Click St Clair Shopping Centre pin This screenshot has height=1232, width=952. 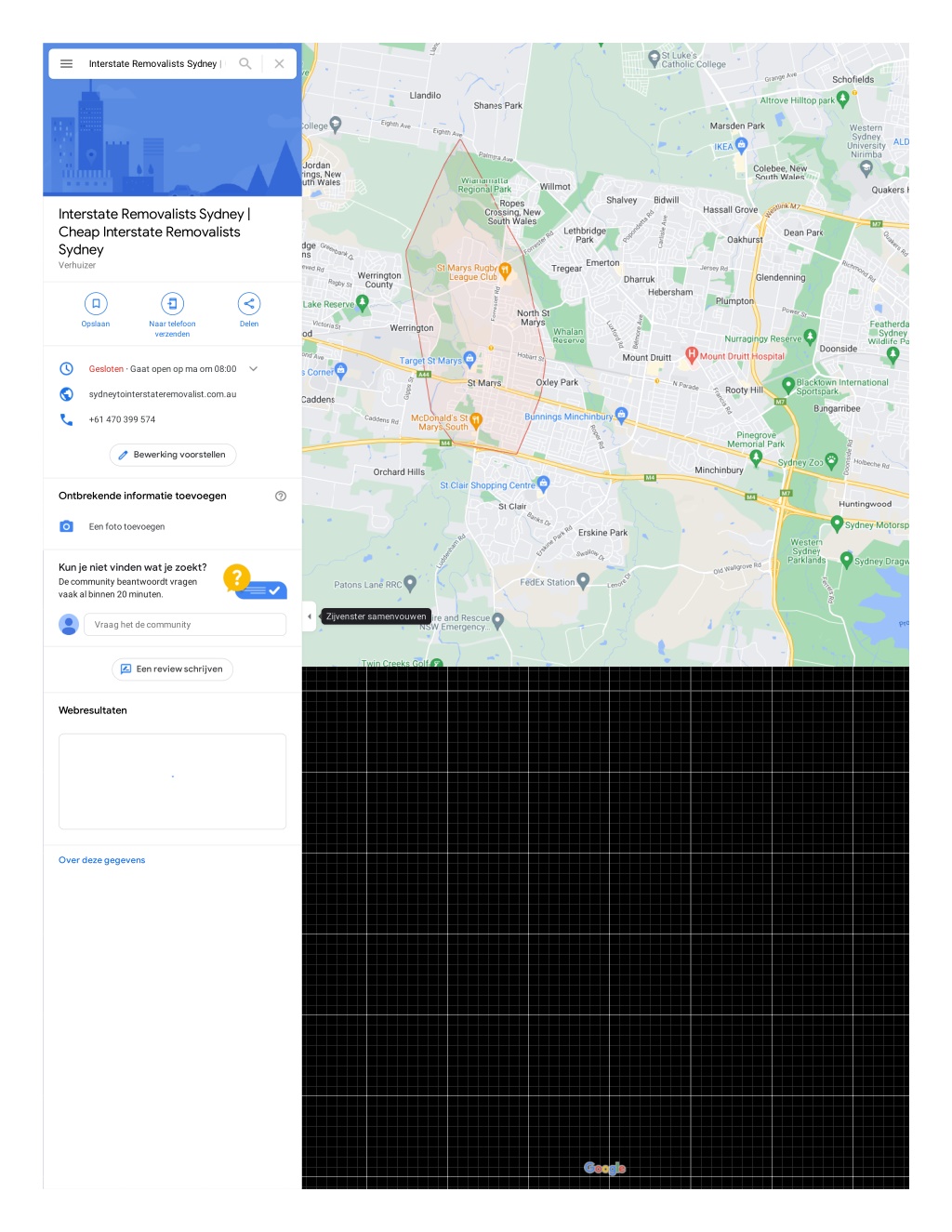click(x=544, y=483)
